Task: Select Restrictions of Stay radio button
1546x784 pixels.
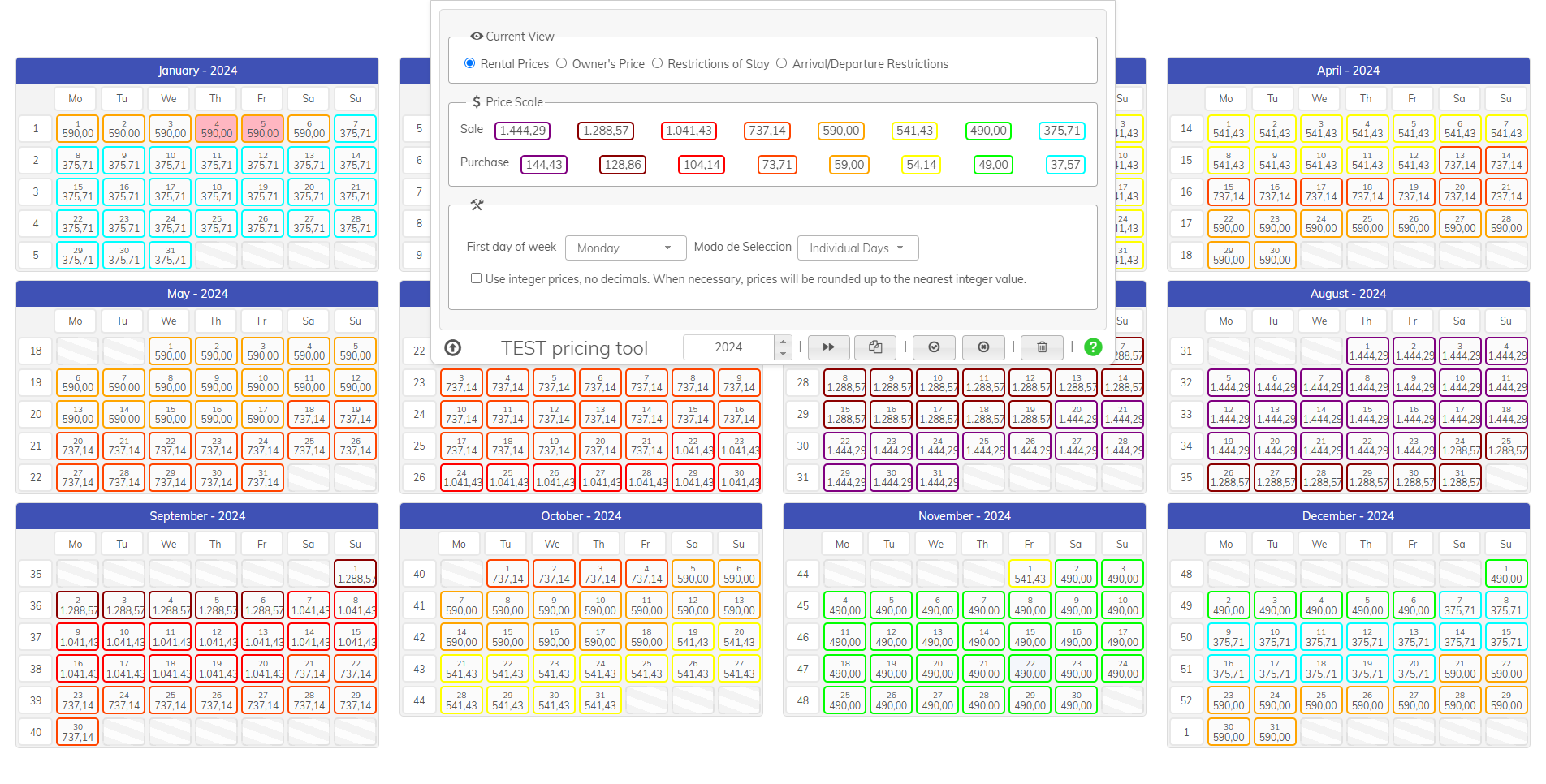Action: (658, 63)
